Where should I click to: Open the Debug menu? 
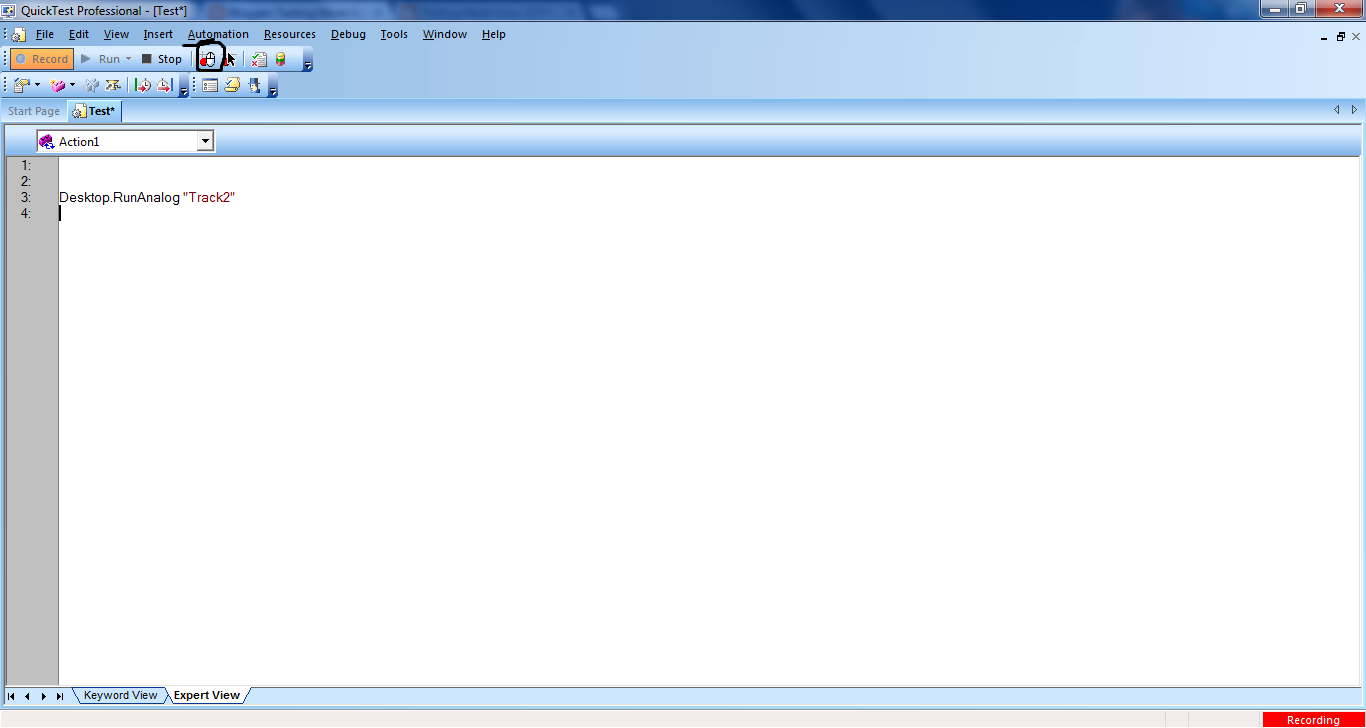point(348,34)
